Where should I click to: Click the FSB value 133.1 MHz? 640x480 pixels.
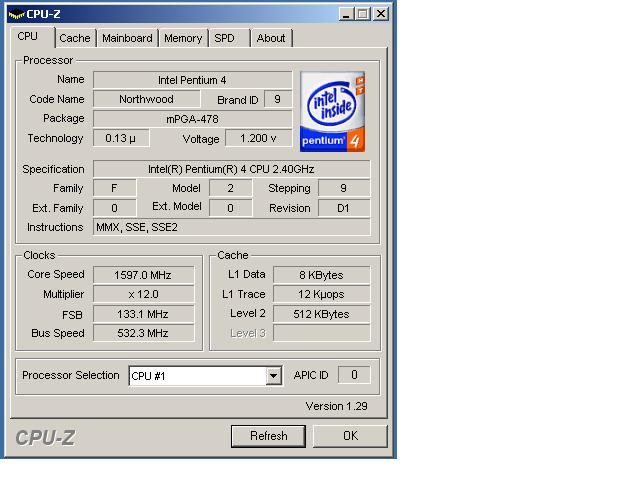(143, 314)
